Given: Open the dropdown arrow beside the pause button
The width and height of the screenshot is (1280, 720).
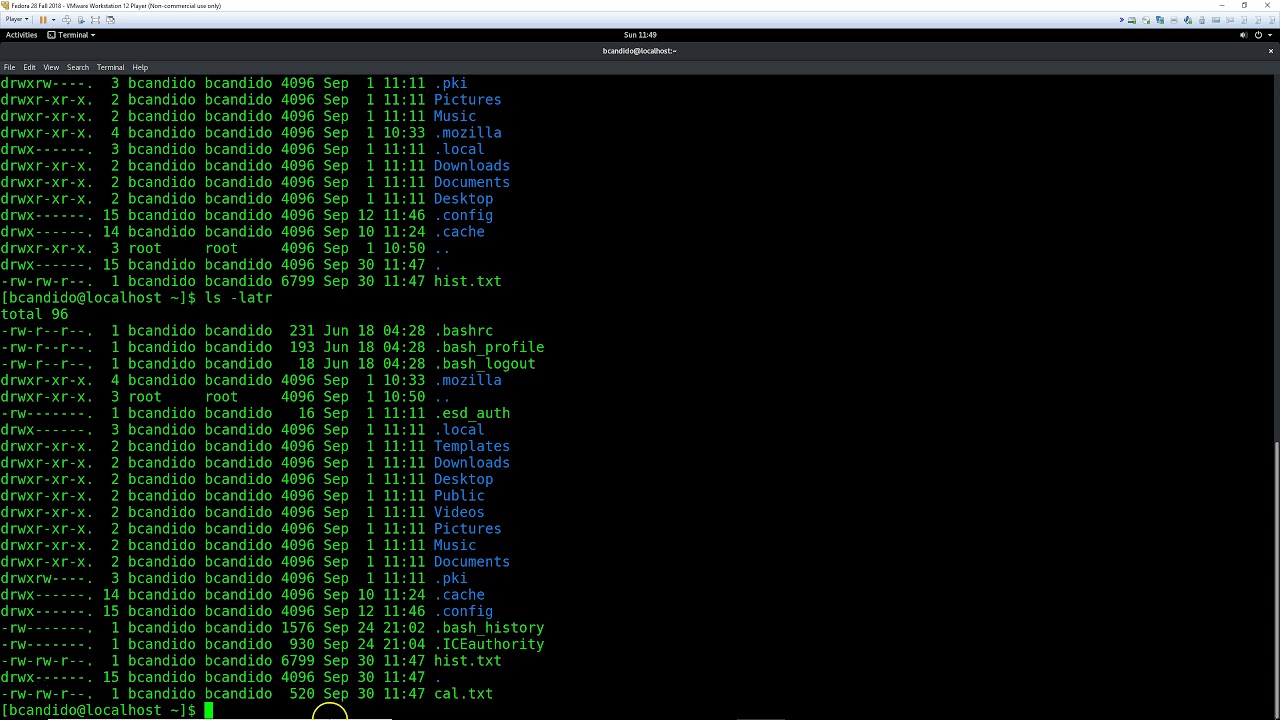Looking at the screenshot, I should click(53, 20).
